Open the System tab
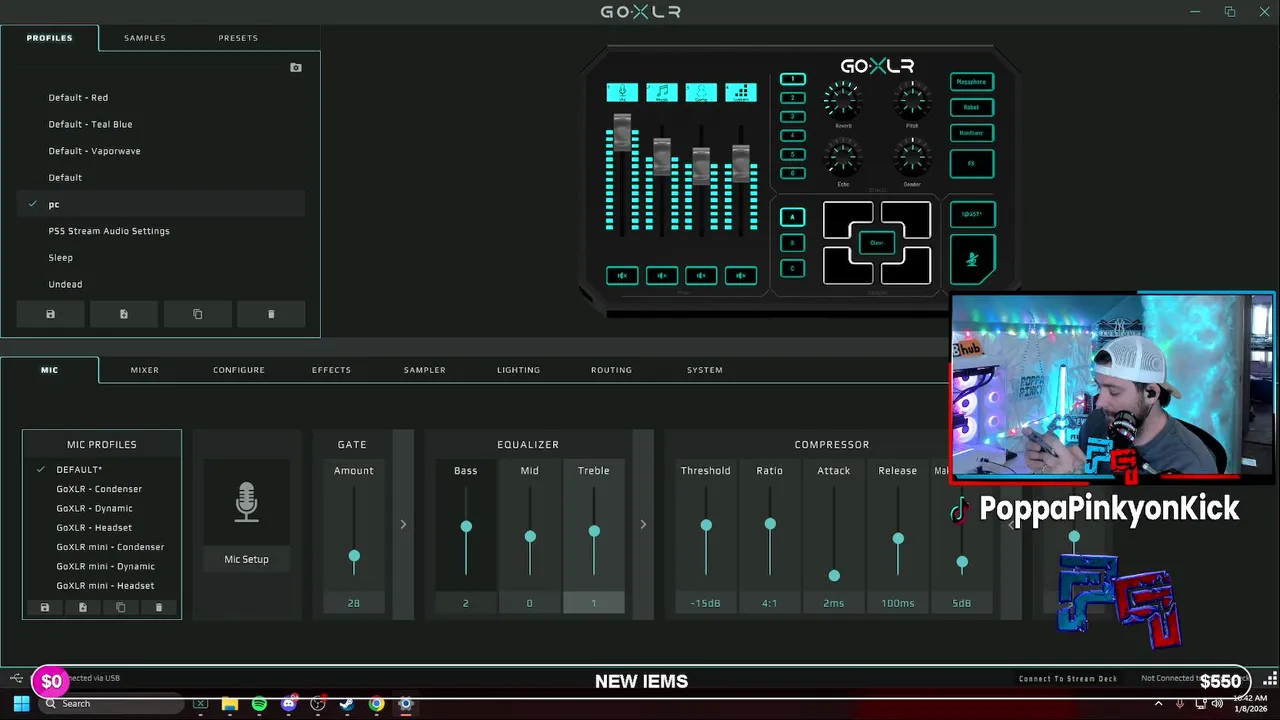Screen dimensions: 1280x720 705,370
